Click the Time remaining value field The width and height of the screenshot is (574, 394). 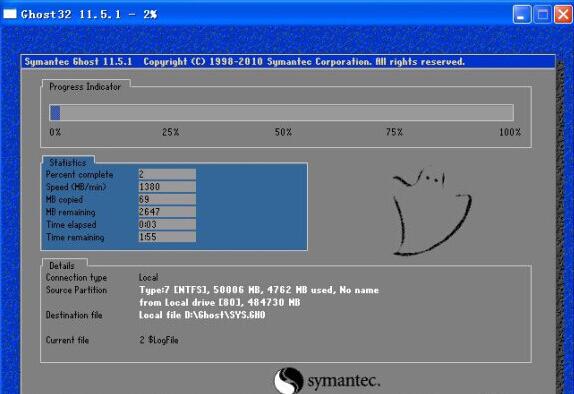point(167,237)
